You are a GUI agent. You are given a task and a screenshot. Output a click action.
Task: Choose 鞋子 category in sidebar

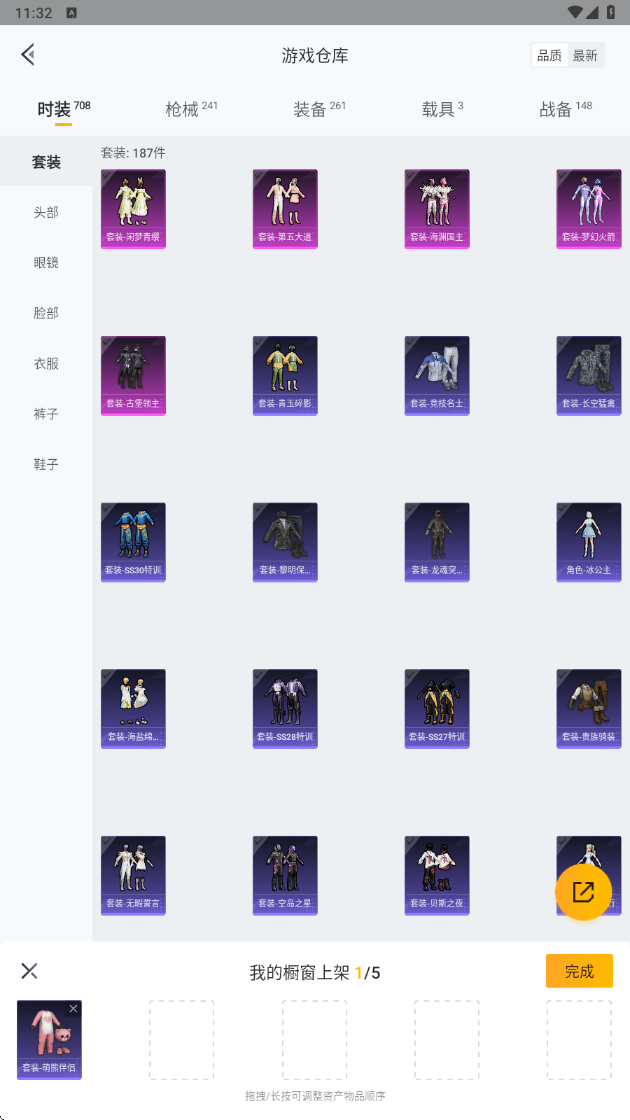[x=46, y=464]
